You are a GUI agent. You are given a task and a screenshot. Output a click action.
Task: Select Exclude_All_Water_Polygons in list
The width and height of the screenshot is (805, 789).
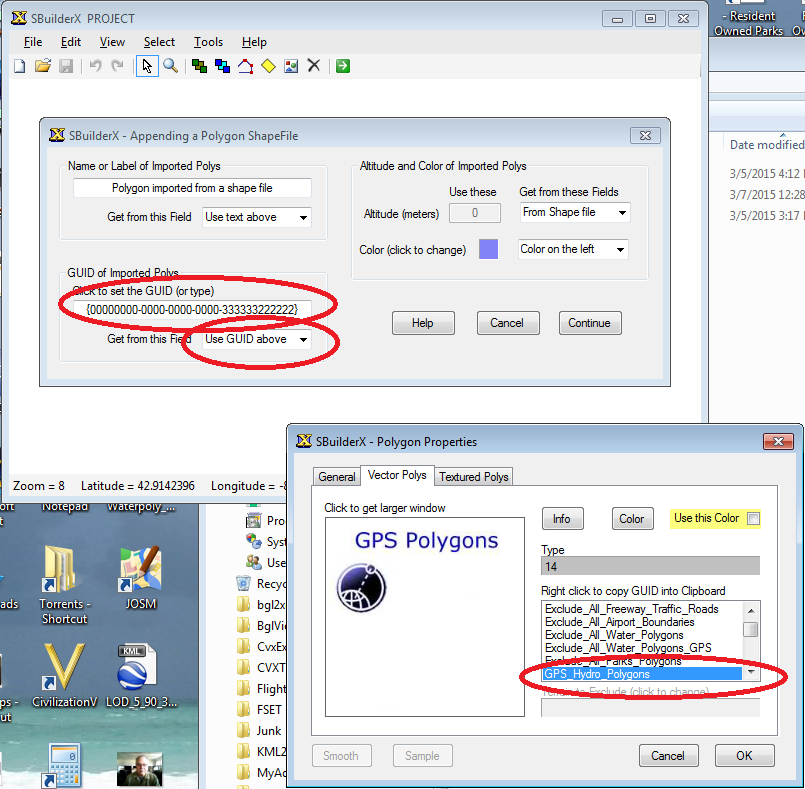click(x=614, y=635)
